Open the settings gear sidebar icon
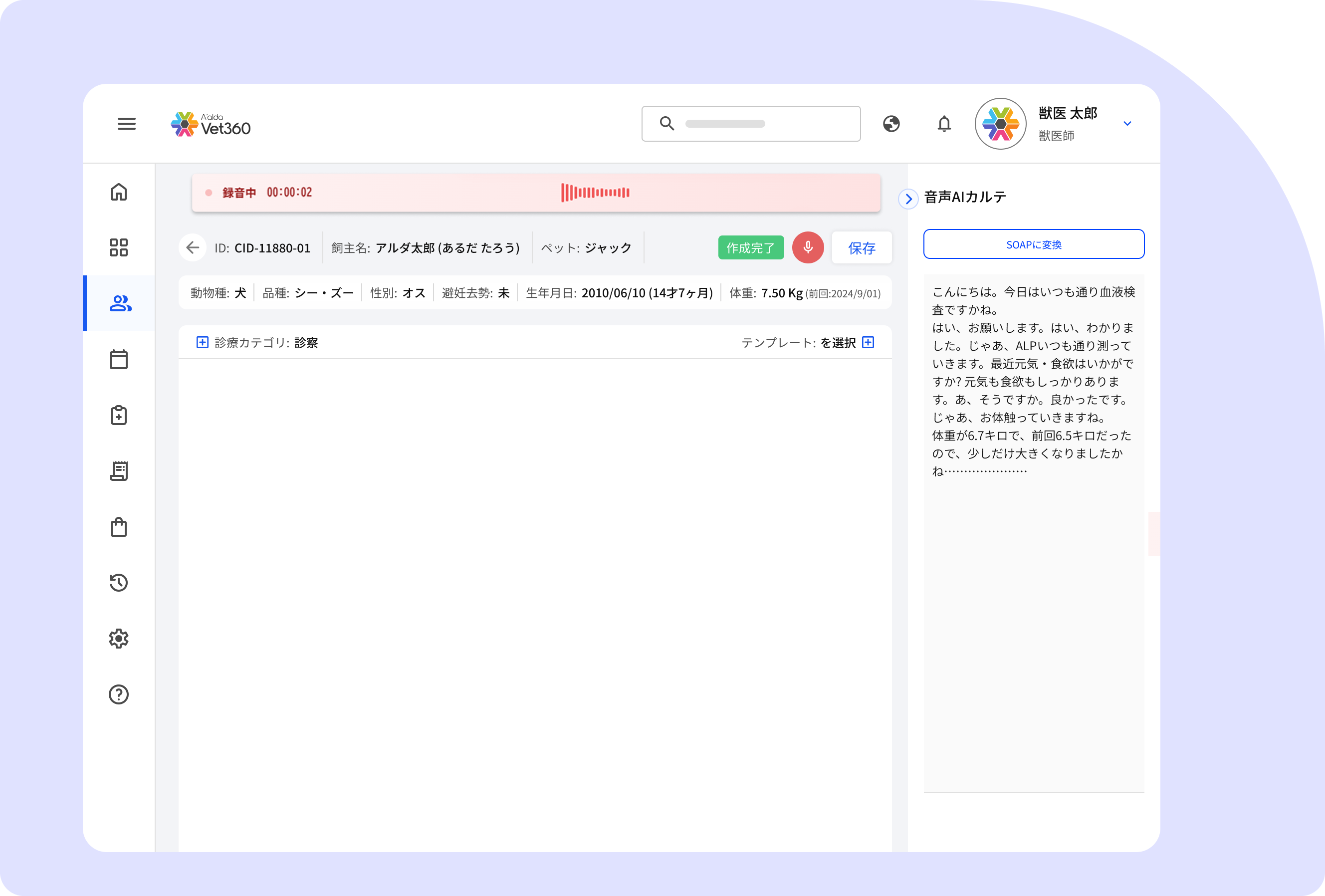This screenshot has height=896, width=1325. coord(119,639)
